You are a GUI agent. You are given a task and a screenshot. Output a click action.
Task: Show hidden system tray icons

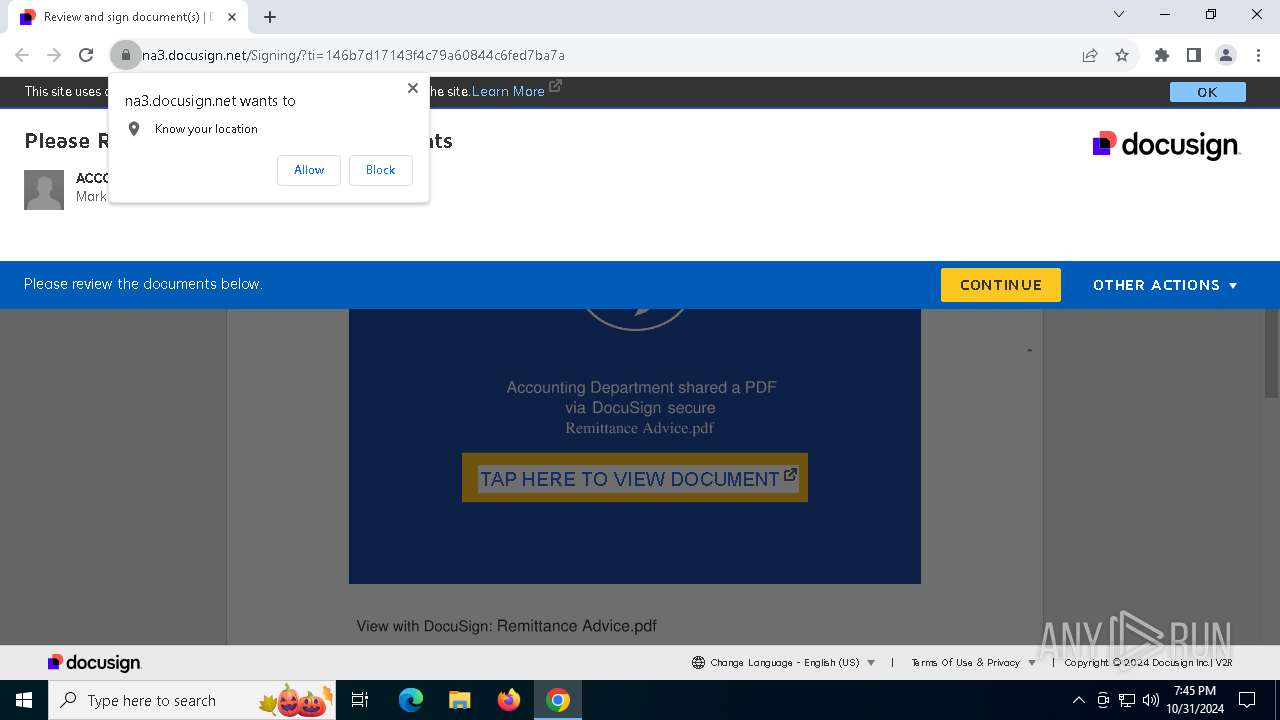(x=1078, y=700)
